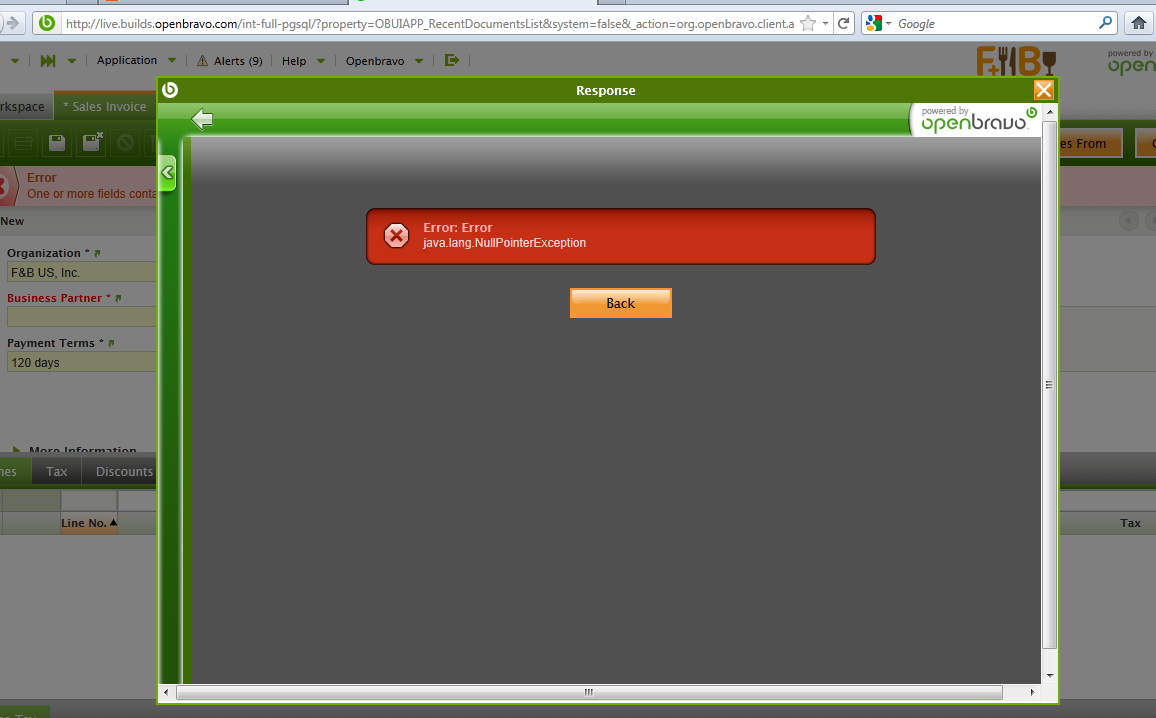This screenshot has width=1156, height=718.
Task: Click the popup's vertical scrollbar thumb
Action: click(1050, 384)
